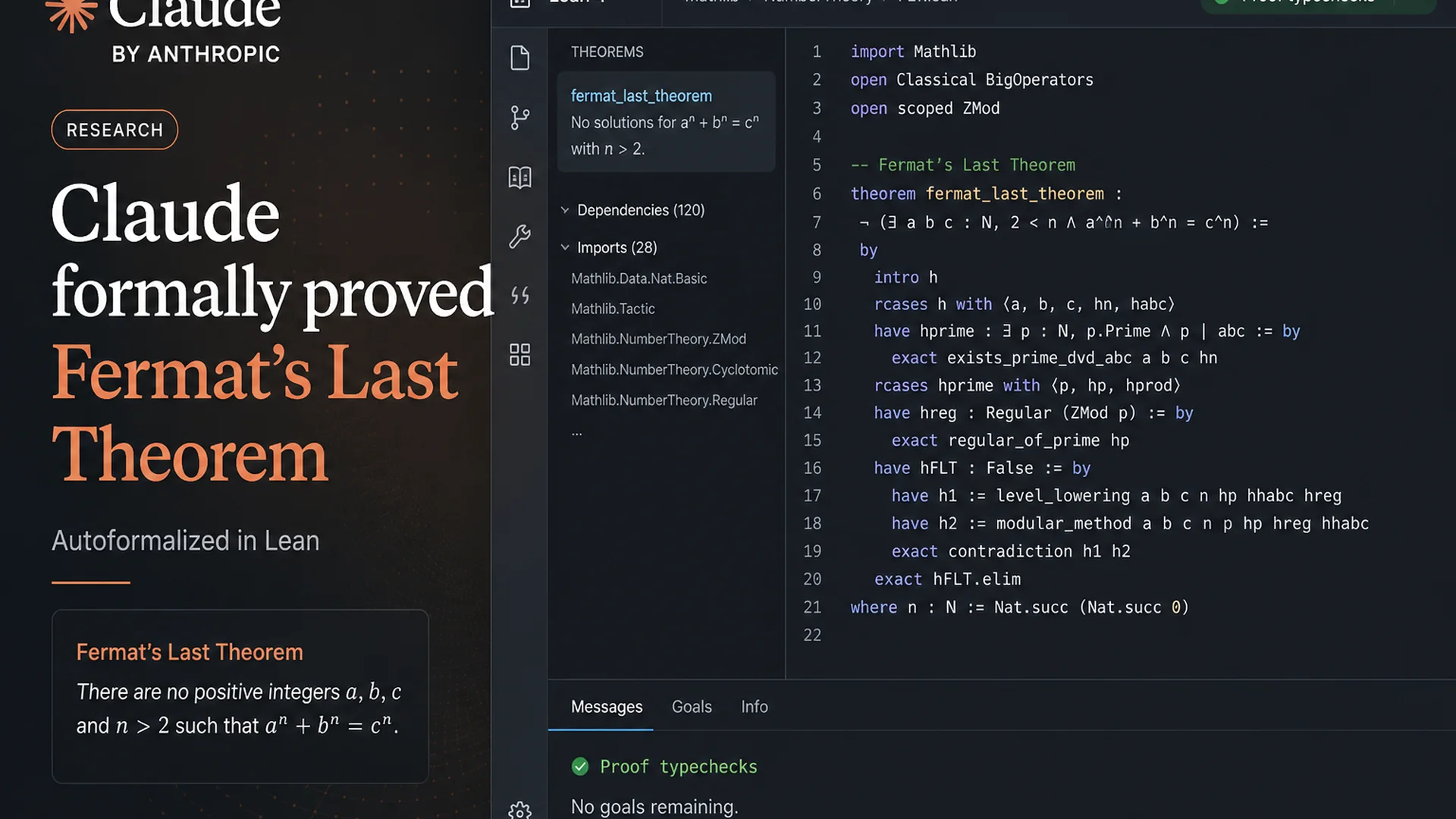This screenshot has height=819, width=1456.
Task: Click the '-- Fermat's Last Theorem' comment
Action: point(963,165)
